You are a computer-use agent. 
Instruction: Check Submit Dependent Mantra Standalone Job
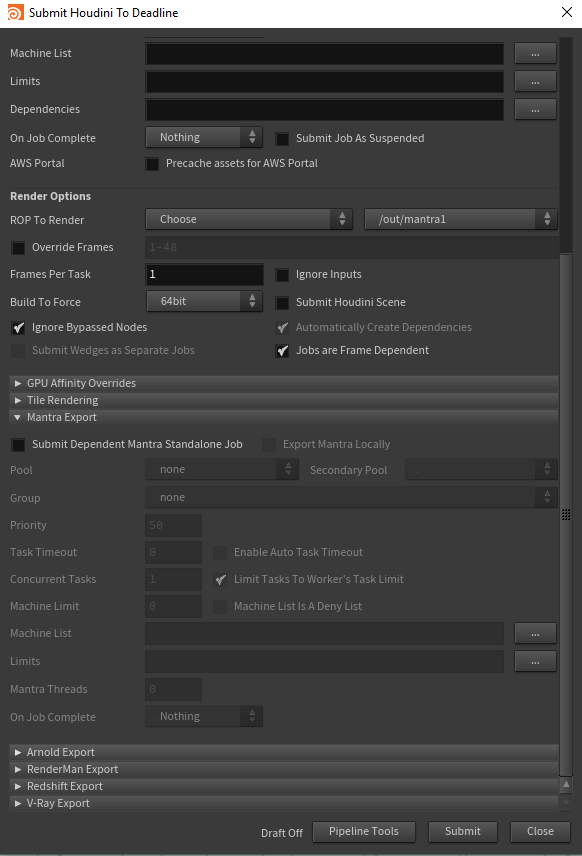point(18,445)
